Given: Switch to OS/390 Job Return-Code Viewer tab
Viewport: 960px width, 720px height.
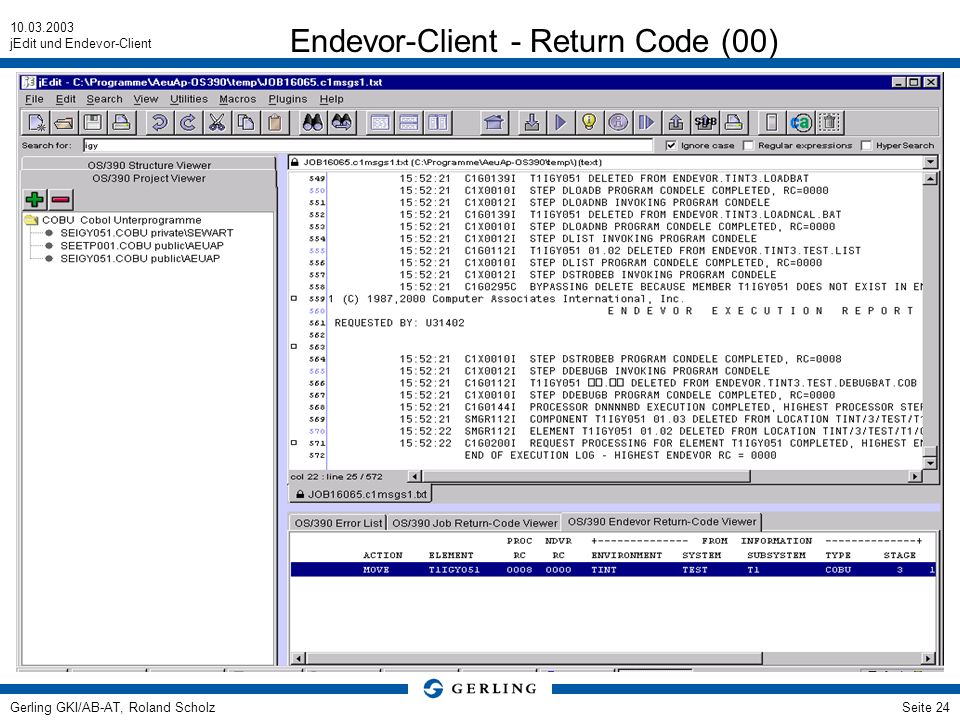Looking at the screenshot, I should [x=474, y=523].
